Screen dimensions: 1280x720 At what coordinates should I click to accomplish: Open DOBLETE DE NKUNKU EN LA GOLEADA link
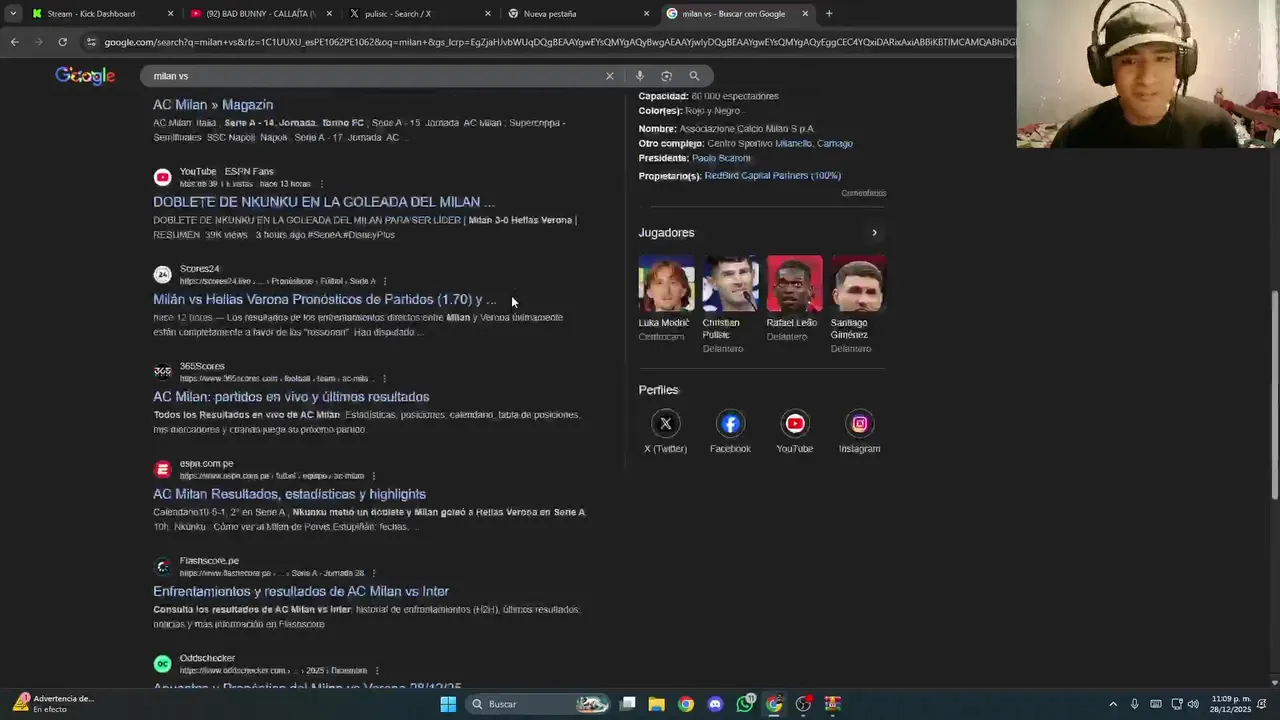click(x=324, y=202)
